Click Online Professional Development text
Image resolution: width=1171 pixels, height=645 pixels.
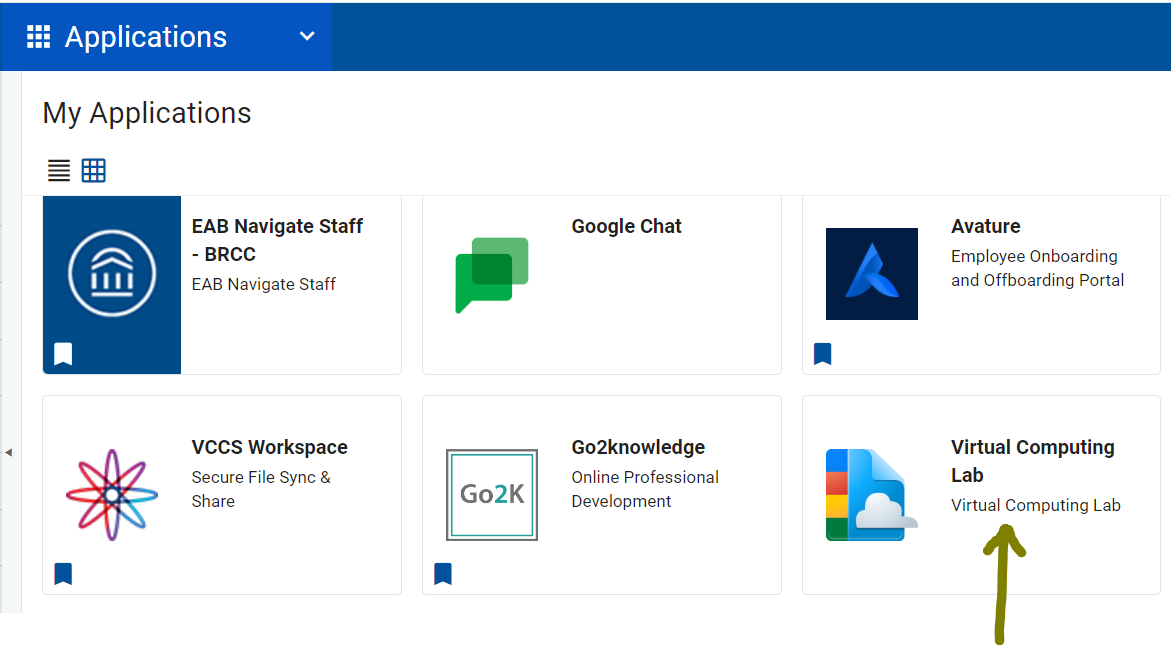point(645,489)
